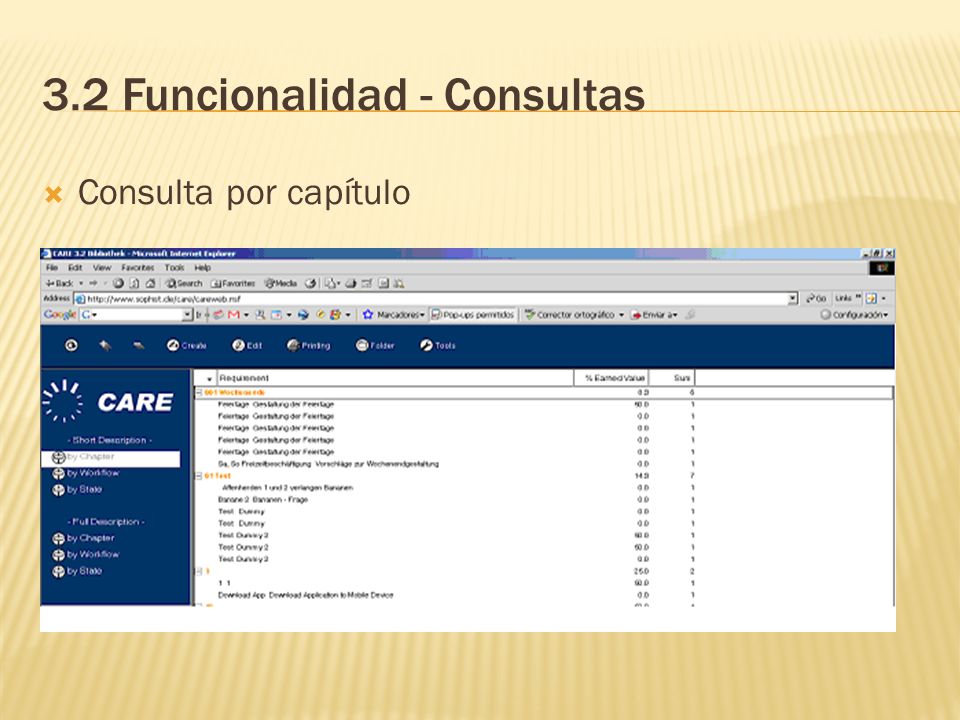
Task: Click the browser Back button
Action: pos(59,283)
